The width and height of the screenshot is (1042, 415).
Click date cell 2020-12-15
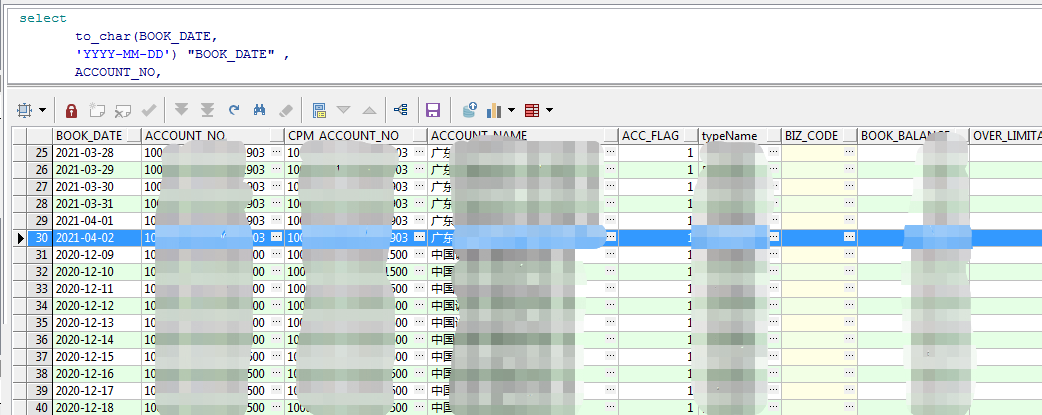pyautogui.click(x=97, y=356)
